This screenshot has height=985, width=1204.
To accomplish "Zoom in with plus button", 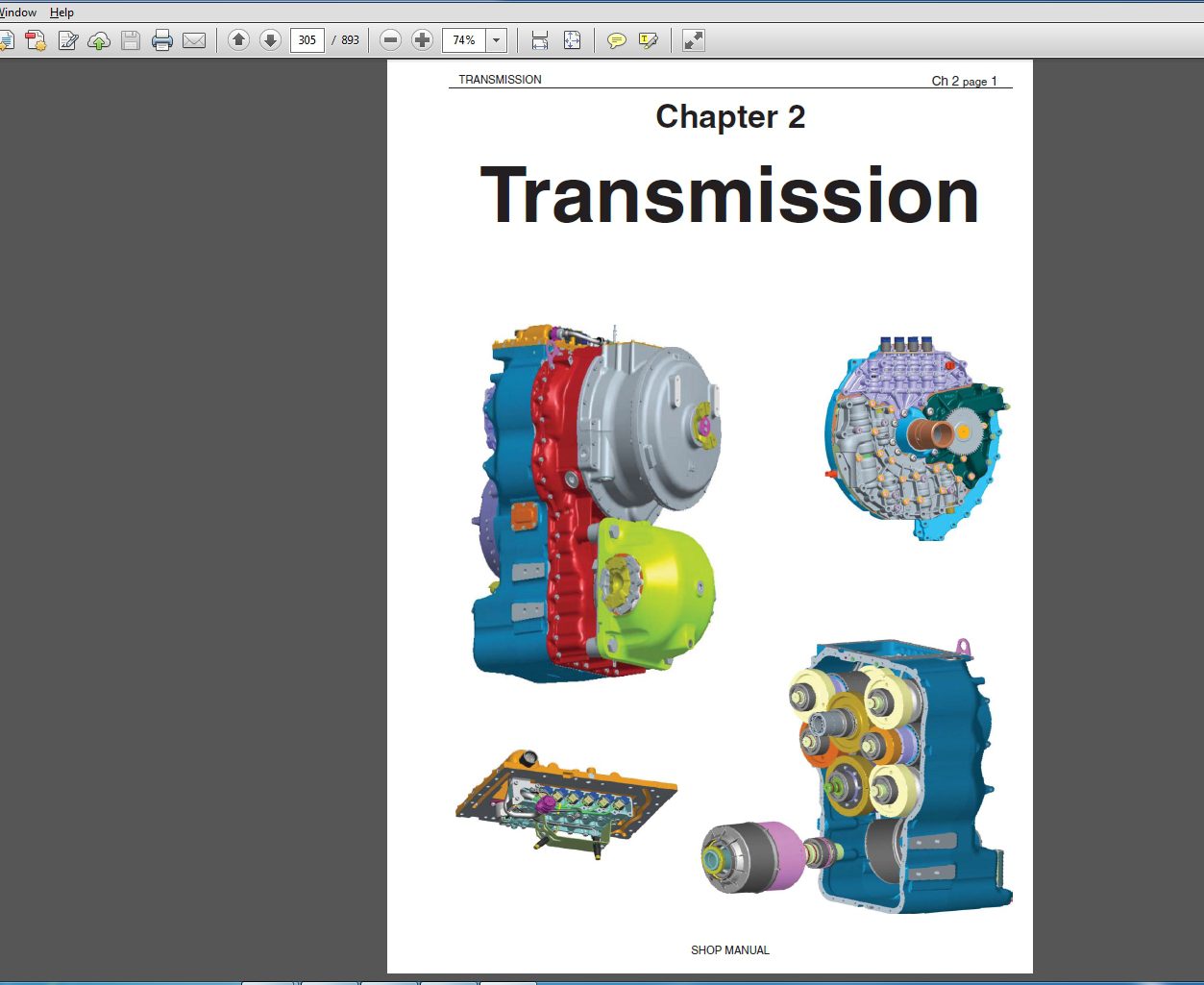I will pos(422,40).
